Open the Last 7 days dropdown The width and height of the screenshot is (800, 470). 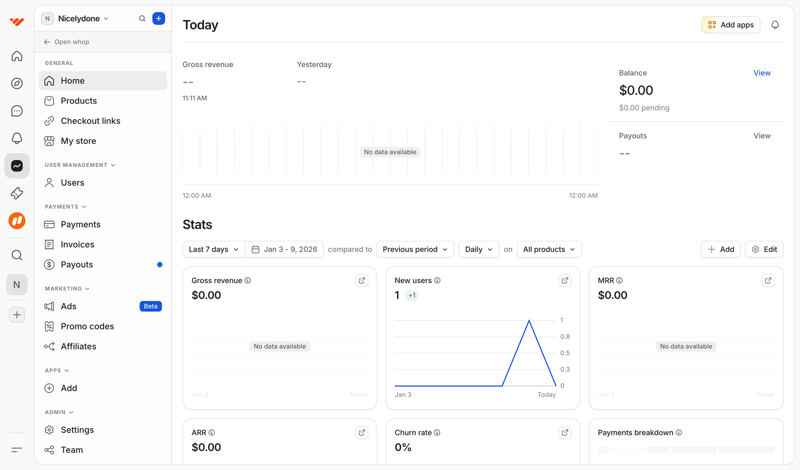point(213,250)
